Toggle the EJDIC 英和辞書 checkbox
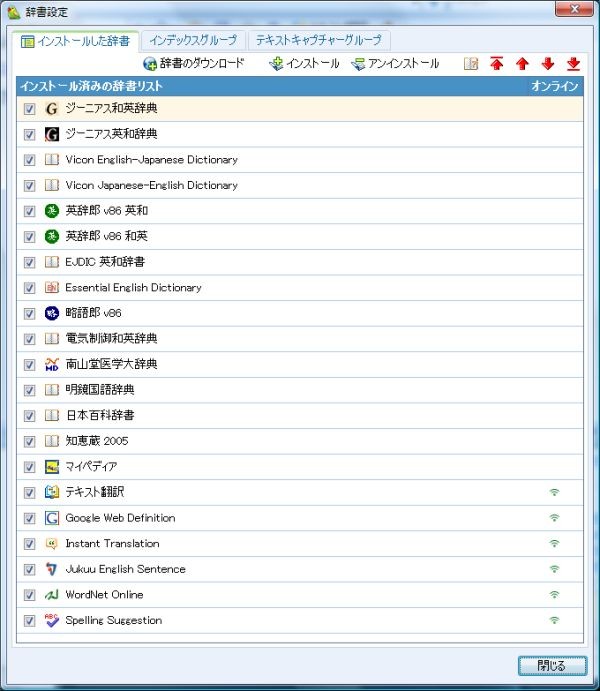The height and width of the screenshot is (691, 600). (x=29, y=262)
